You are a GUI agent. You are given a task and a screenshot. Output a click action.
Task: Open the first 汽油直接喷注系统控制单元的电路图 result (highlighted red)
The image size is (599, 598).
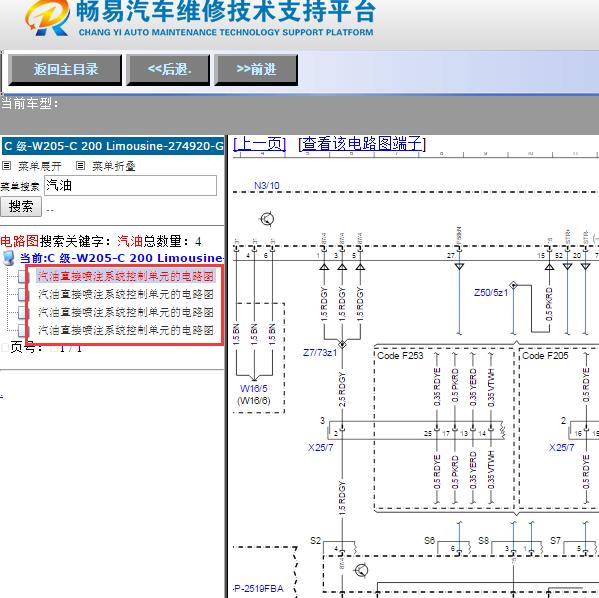click(126, 276)
